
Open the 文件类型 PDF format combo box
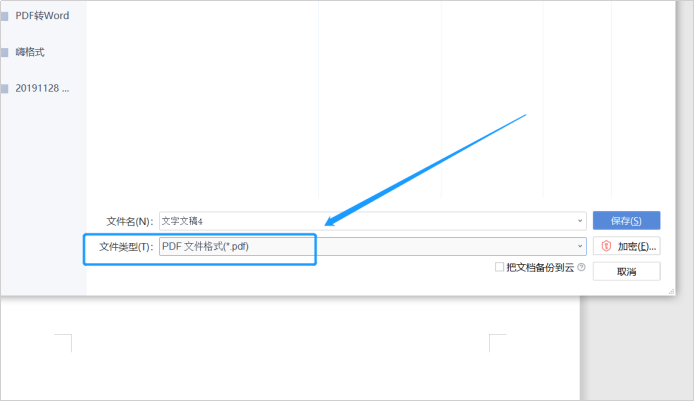pos(373,246)
